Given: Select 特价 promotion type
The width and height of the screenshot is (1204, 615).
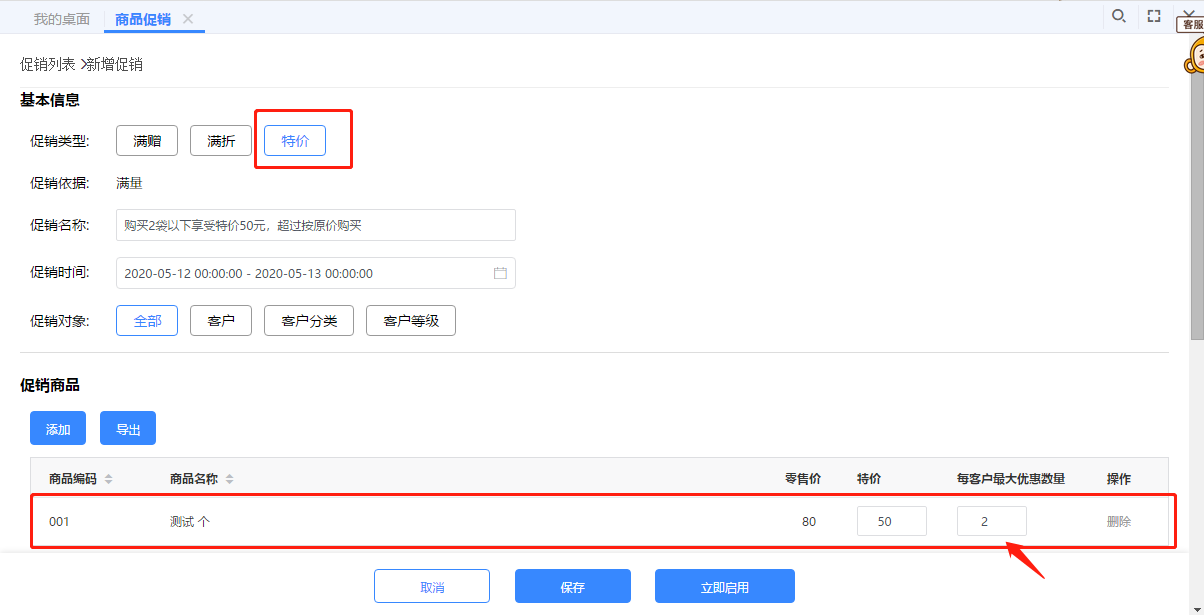Looking at the screenshot, I should (x=295, y=141).
